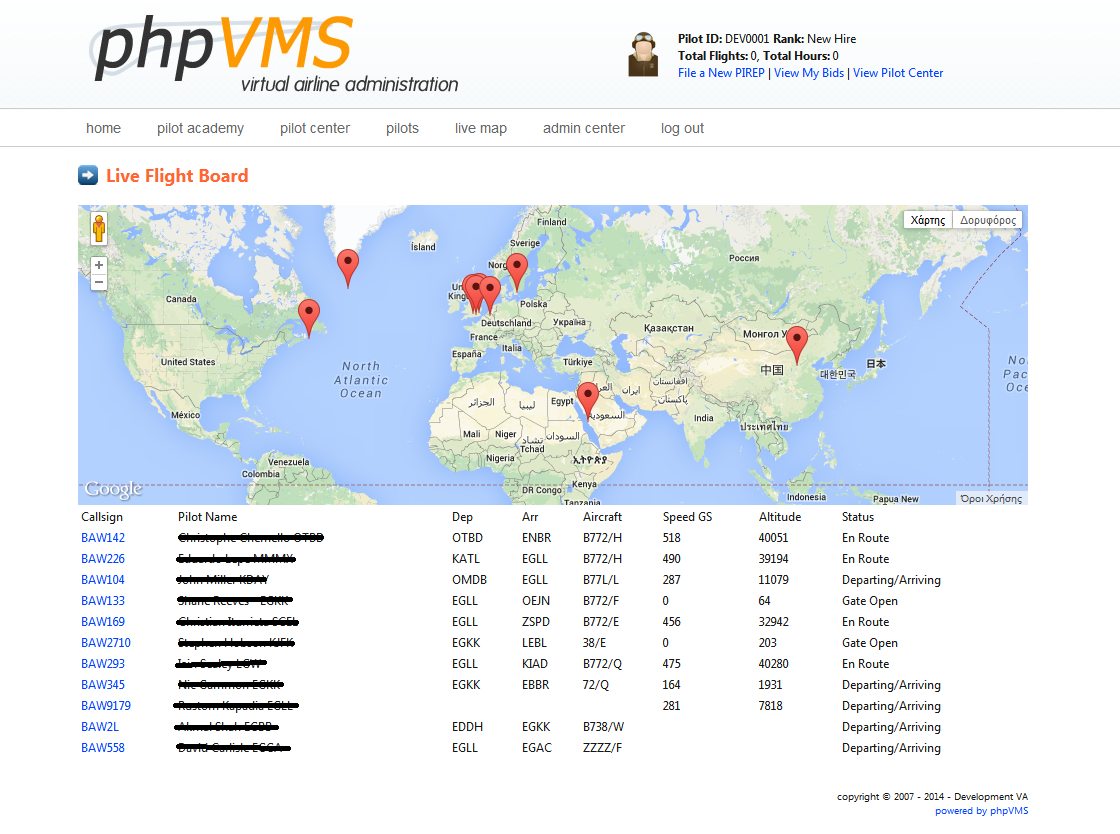Click the Pilot Name column header
The width and height of the screenshot is (1120, 834).
pos(208,517)
